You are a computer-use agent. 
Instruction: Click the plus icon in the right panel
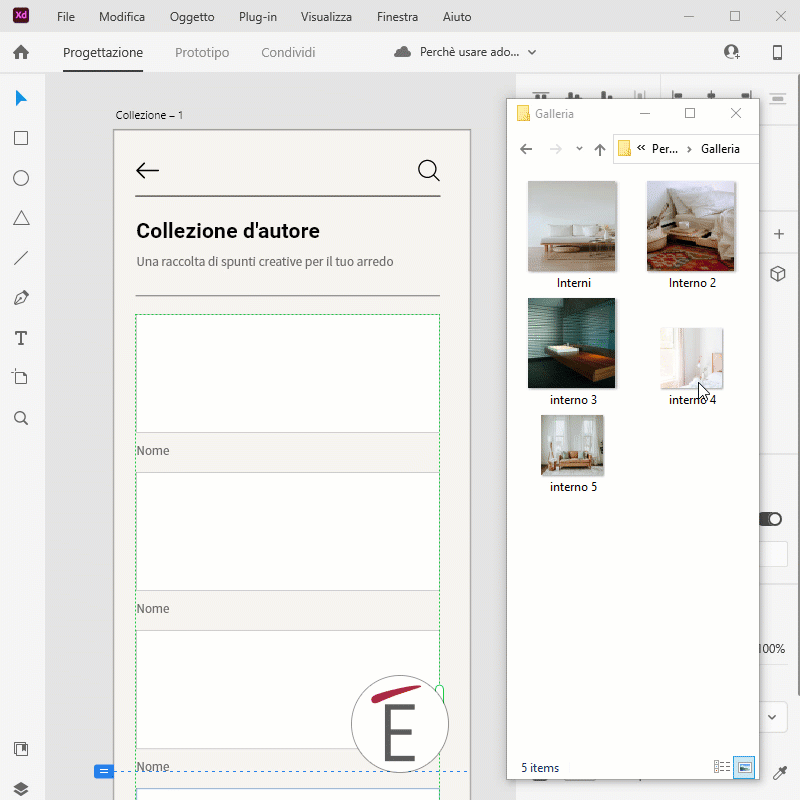[x=779, y=234]
